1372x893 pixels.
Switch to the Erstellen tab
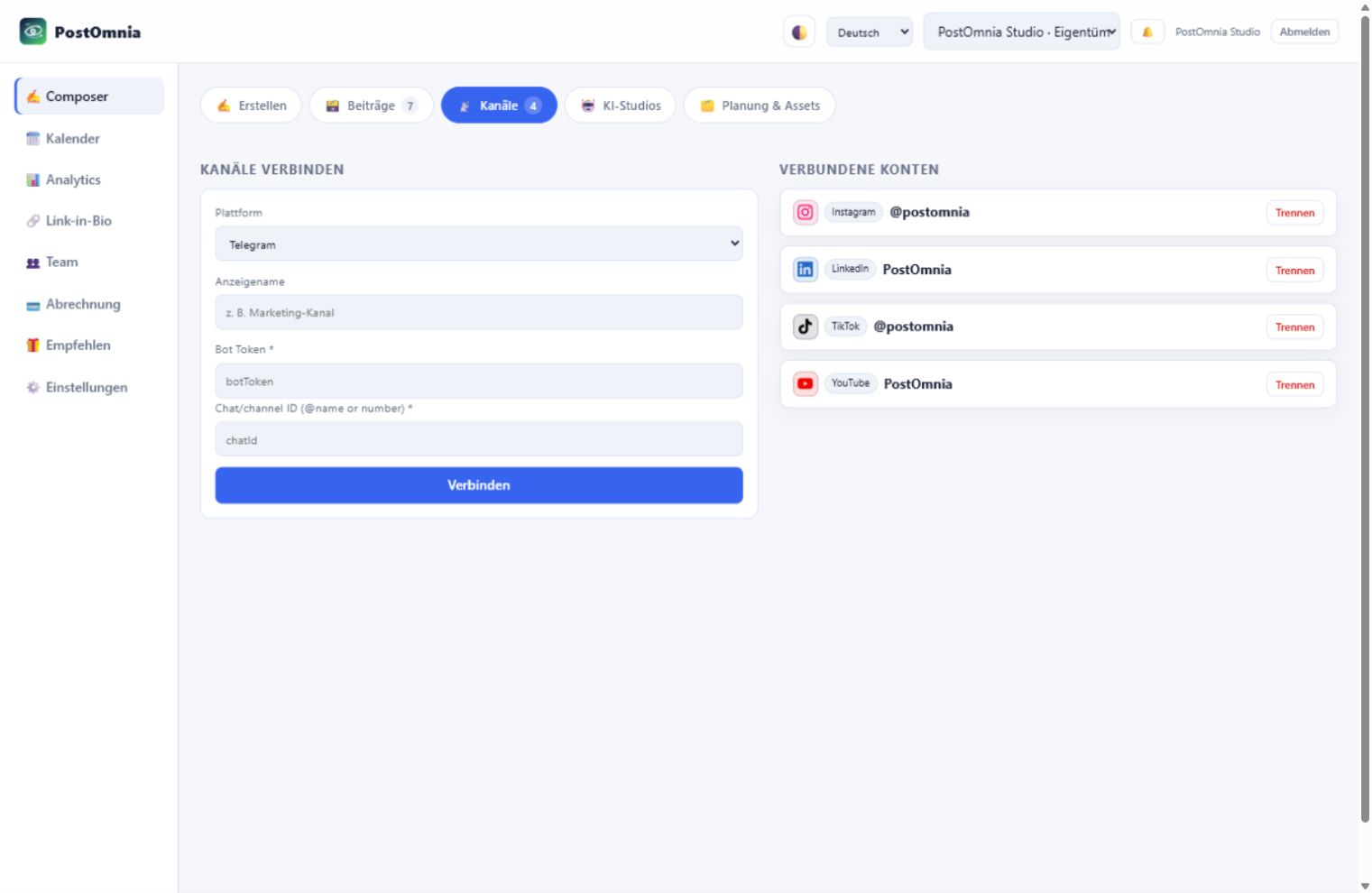point(251,106)
